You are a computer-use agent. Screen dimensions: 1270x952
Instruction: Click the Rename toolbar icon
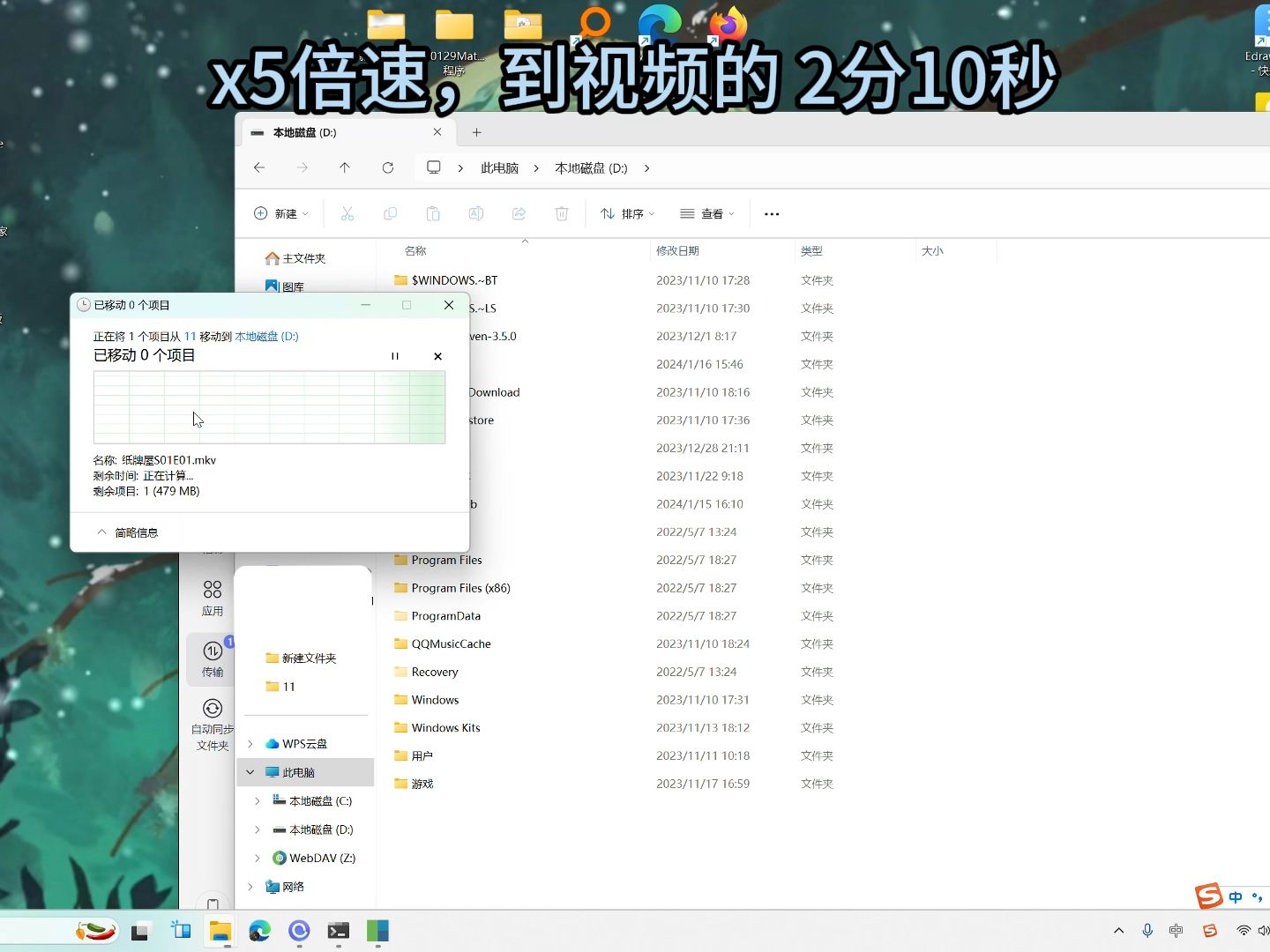476,213
